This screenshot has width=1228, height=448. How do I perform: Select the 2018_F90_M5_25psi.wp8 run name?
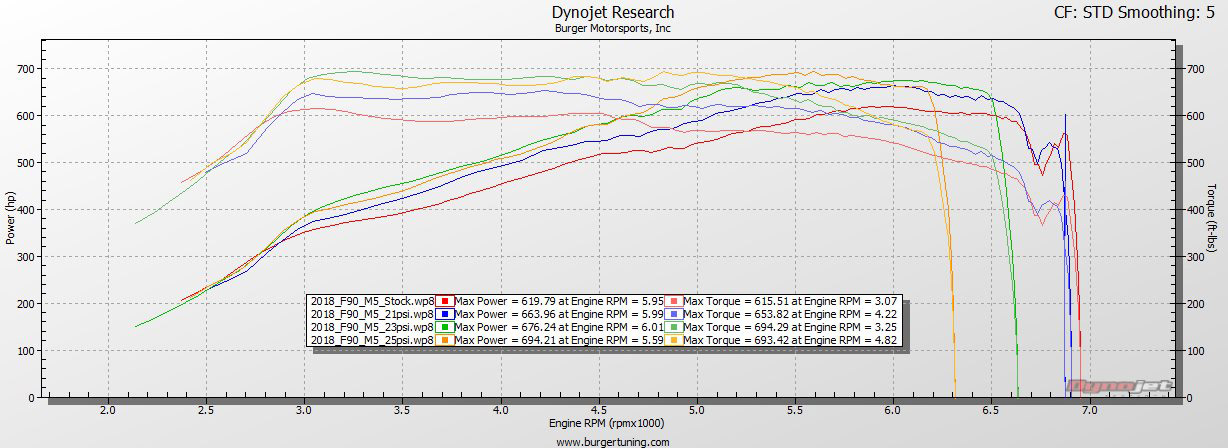(372, 340)
